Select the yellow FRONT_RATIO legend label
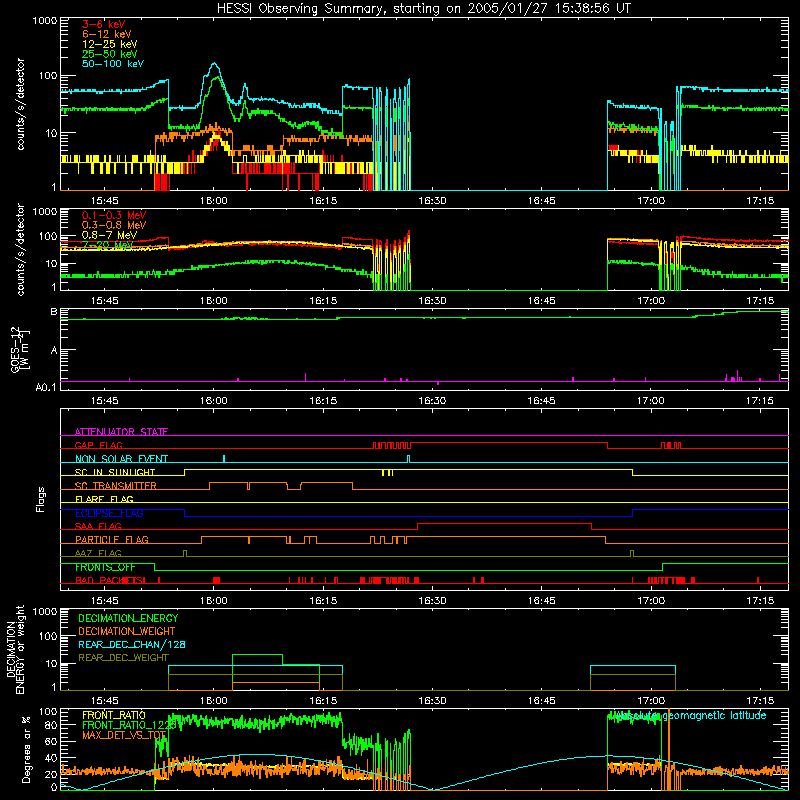800x800 pixels. click(x=114, y=715)
